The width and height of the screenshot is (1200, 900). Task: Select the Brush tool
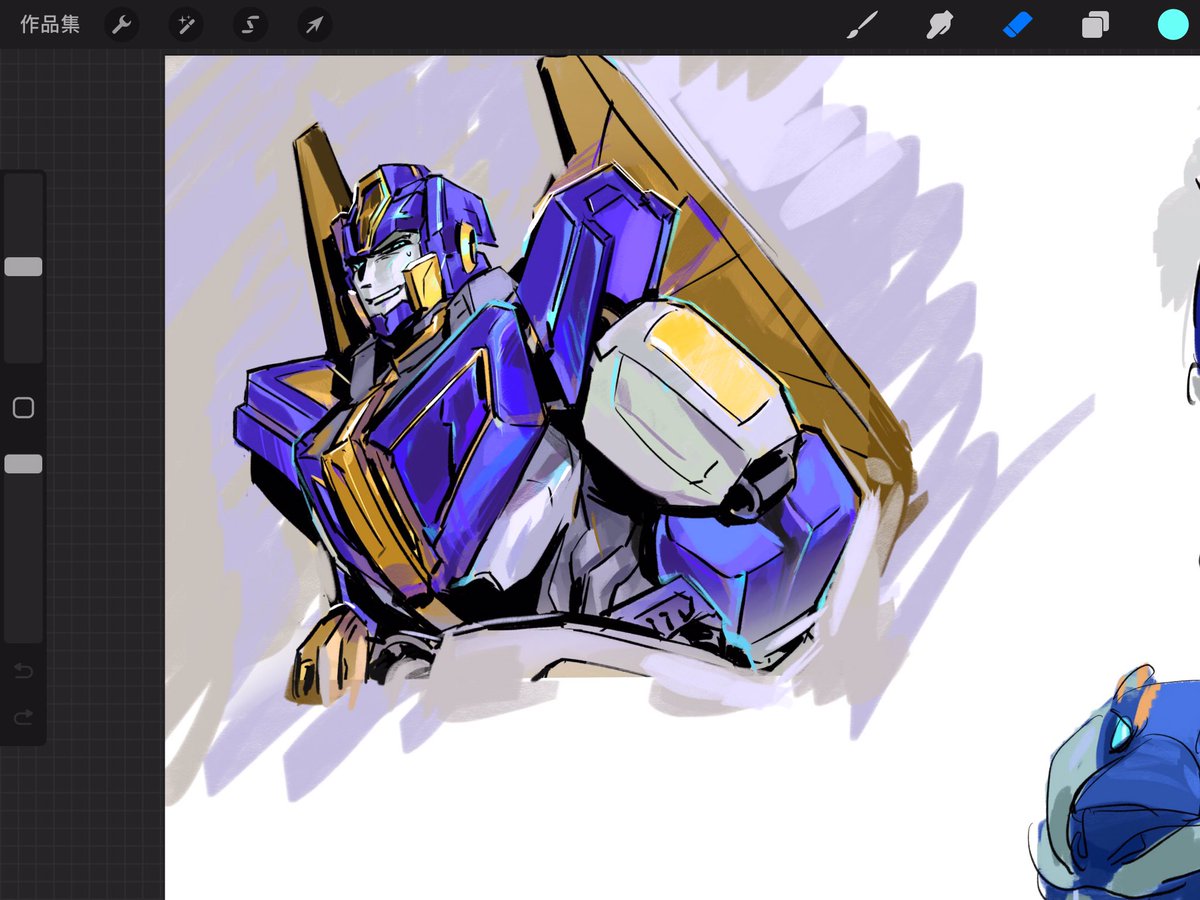click(x=861, y=25)
